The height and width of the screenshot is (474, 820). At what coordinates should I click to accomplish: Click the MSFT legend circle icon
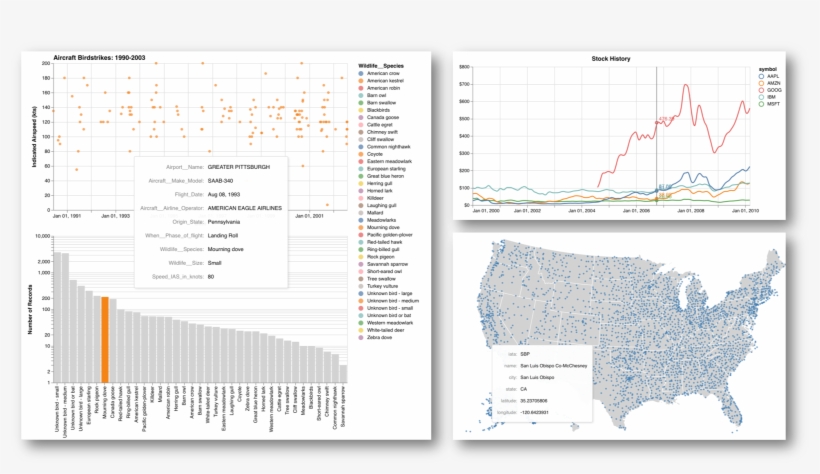click(x=761, y=104)
